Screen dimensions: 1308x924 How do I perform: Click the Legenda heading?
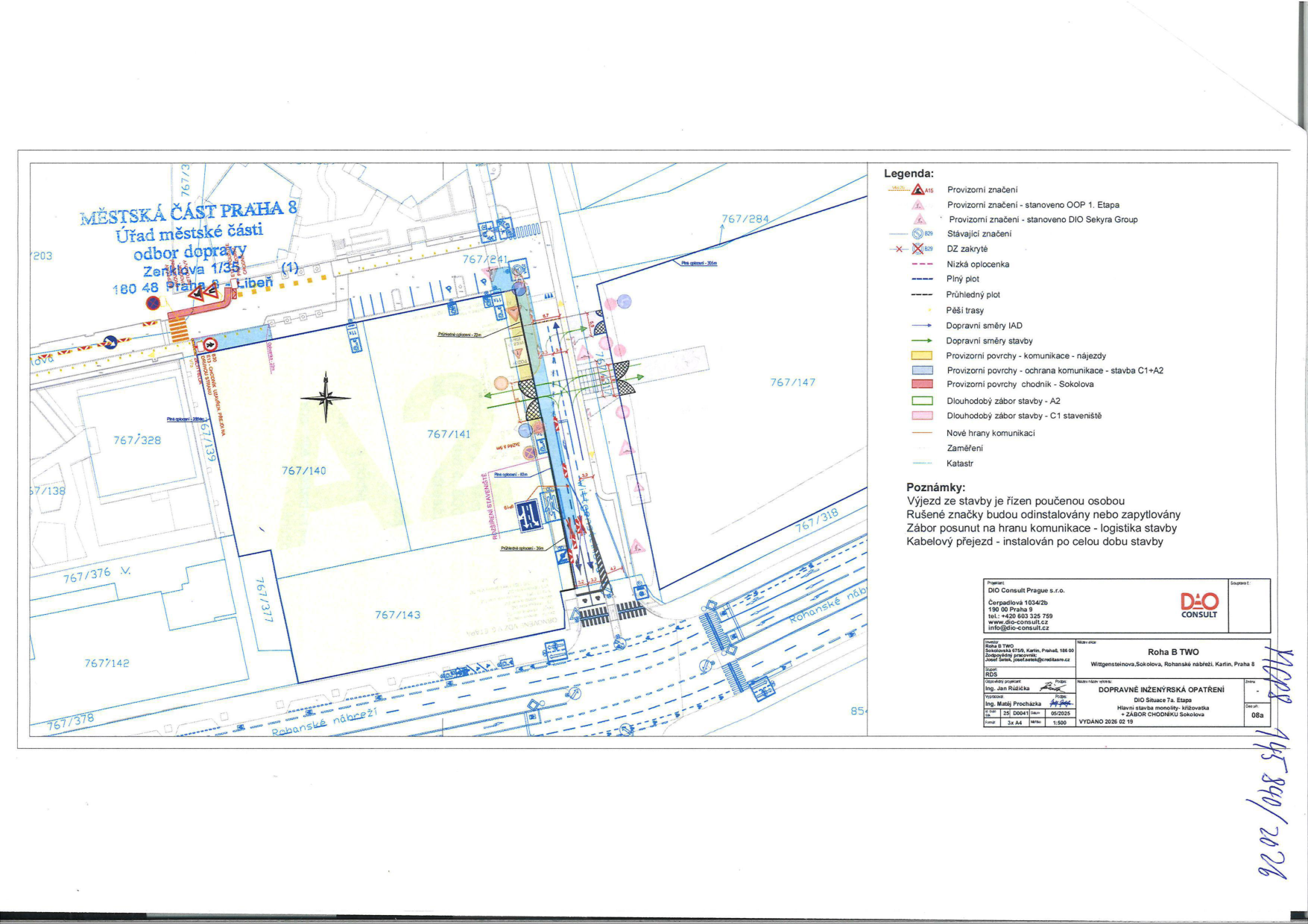click(x=909, y=174)
